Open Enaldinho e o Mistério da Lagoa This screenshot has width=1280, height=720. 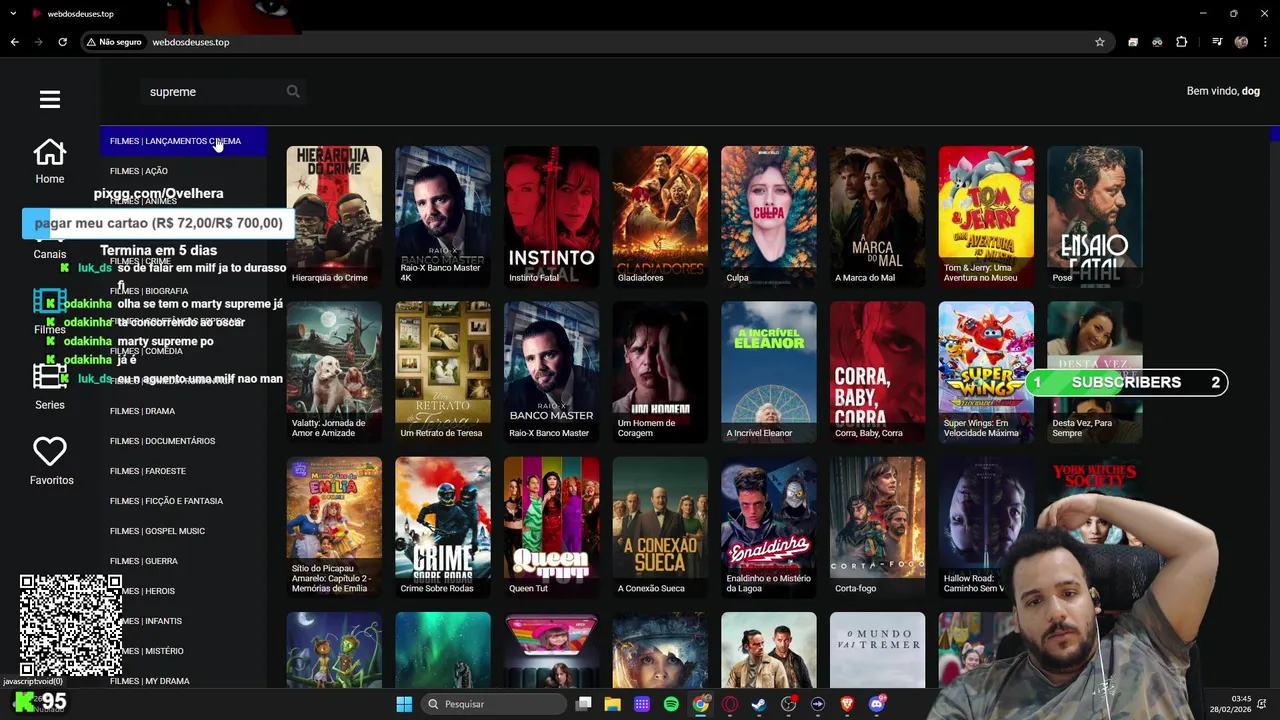769,527
